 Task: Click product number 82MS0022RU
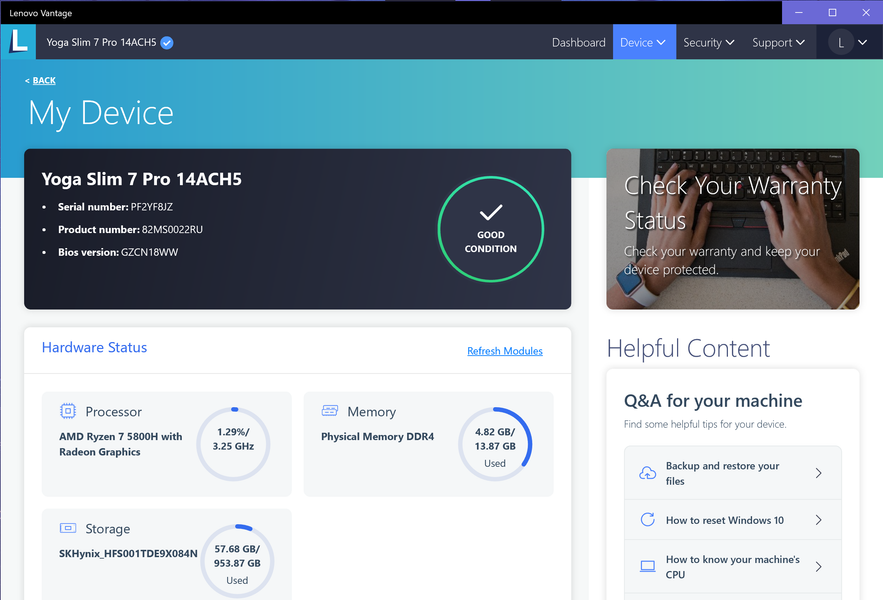click(x=172, y=229)
